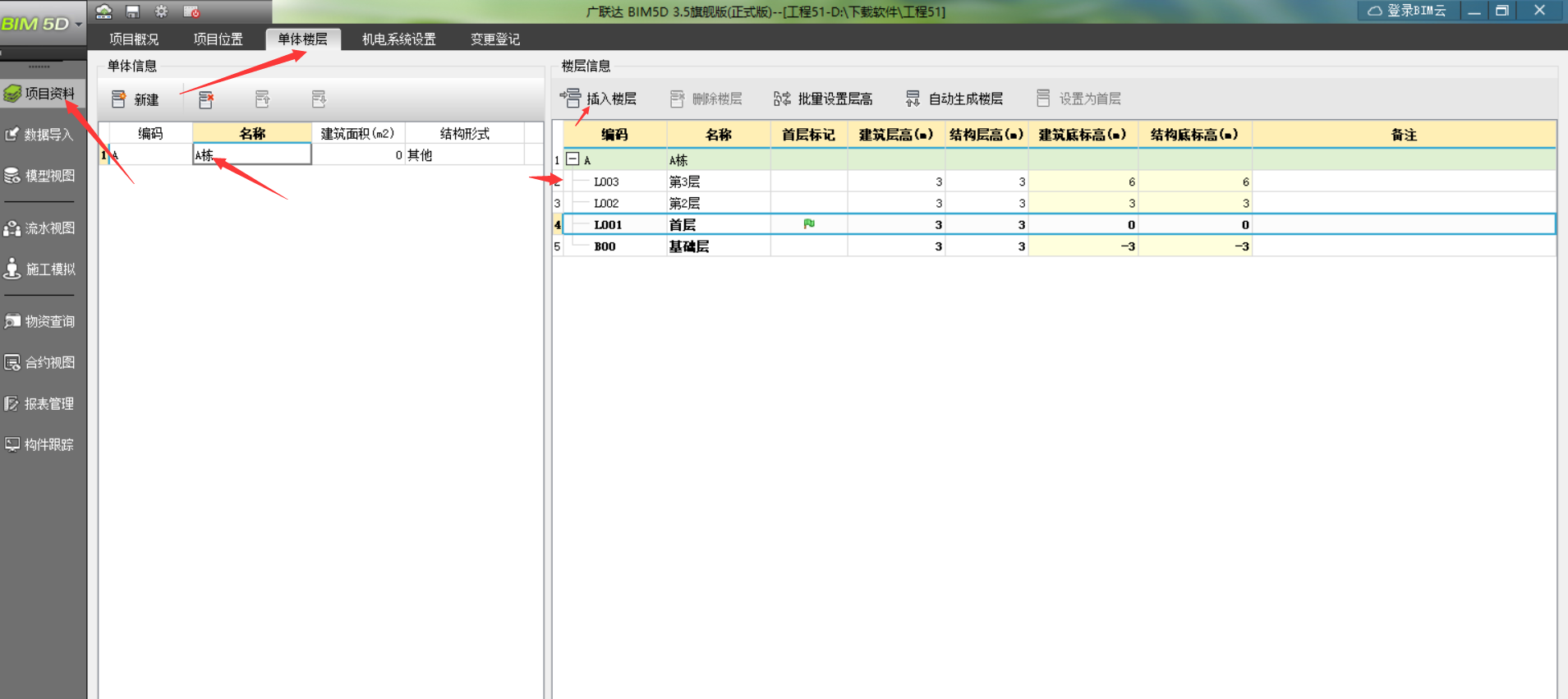Switch to the 变更登记 tab
This screenshot has height=699, width=1568.
pyautogui.click(x=495, y=39)
